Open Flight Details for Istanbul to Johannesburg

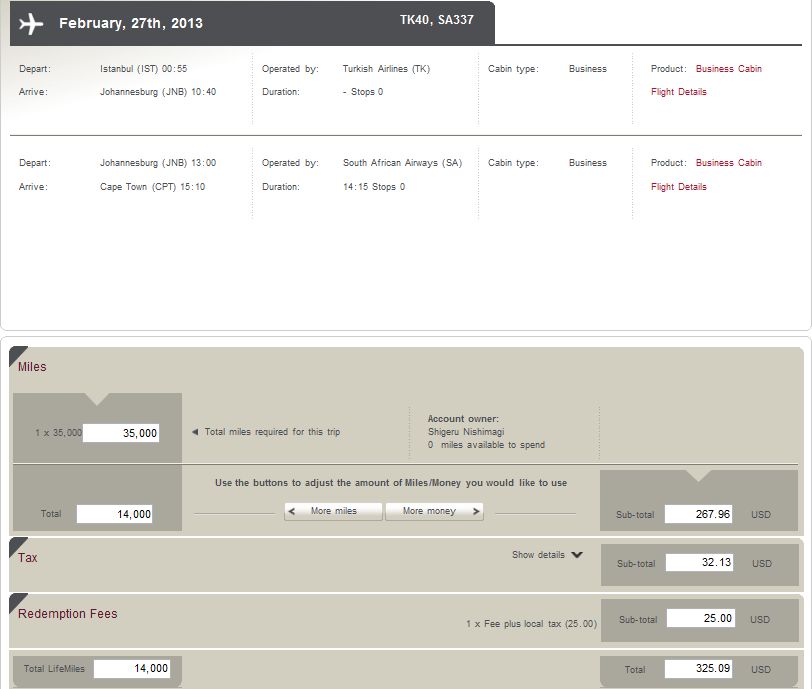(678, 92)
